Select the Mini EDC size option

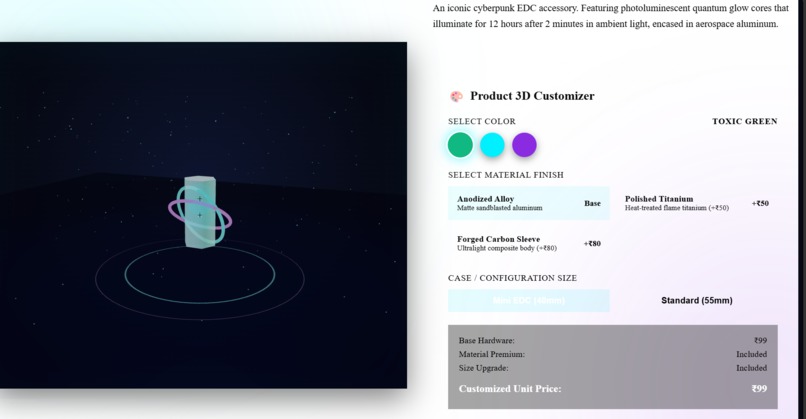click(x=528, y=300)
